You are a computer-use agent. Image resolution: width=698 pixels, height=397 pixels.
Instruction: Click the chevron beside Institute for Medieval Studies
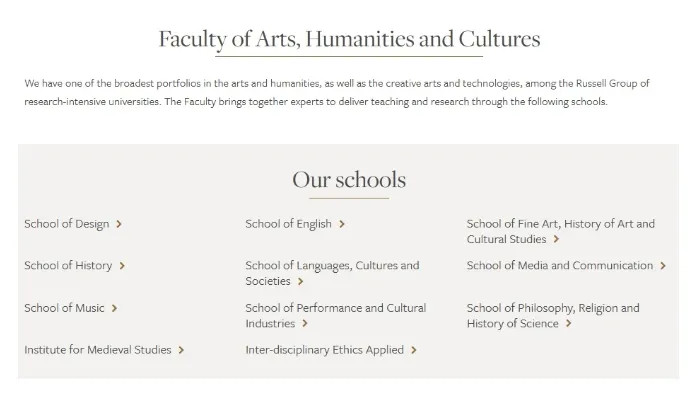click(x=181, y=350)
